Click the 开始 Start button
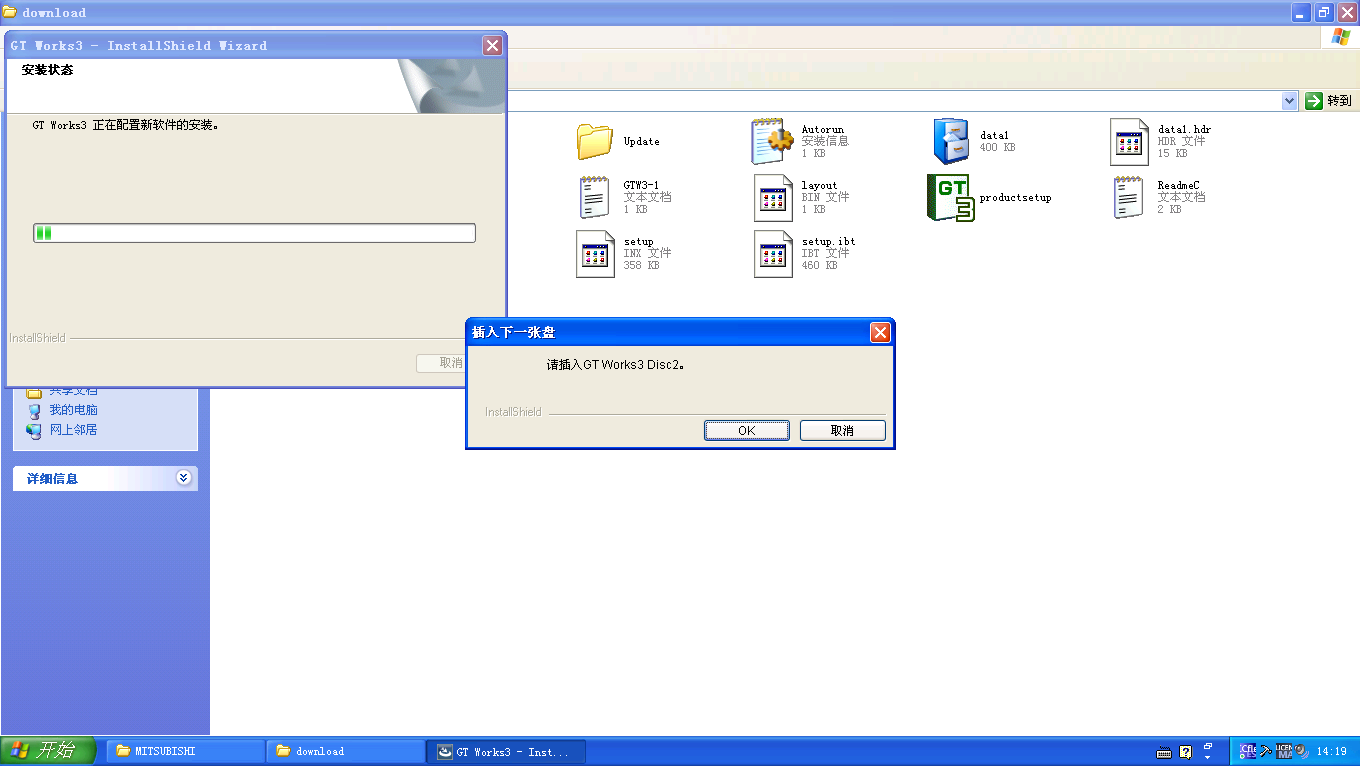This screenshot has height=766, width=1360. pyautogui.click(x=48, y=751)
